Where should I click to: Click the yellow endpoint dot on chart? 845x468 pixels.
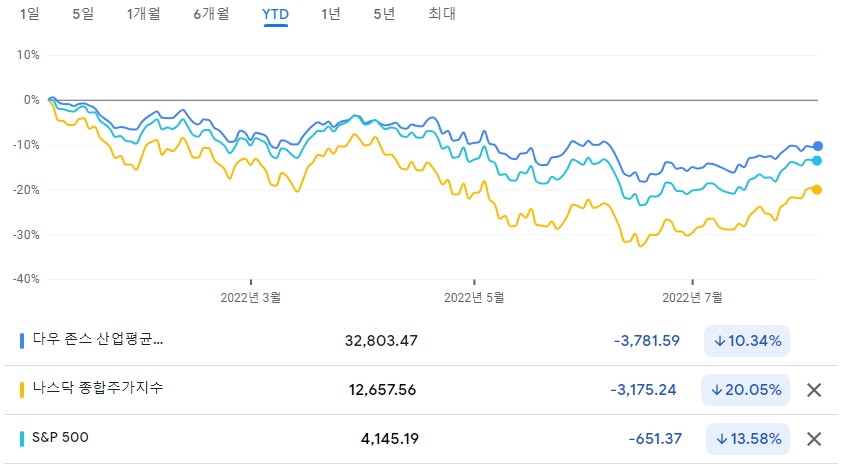click(x=817, y=190)
